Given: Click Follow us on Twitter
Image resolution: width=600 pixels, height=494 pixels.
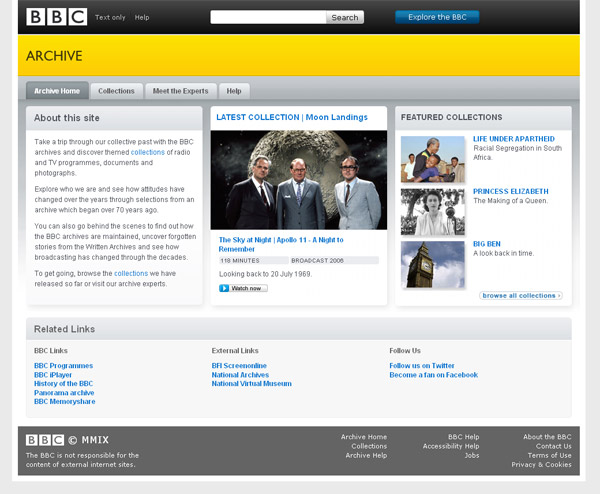Looking at the screenshot, I should 422,365.
